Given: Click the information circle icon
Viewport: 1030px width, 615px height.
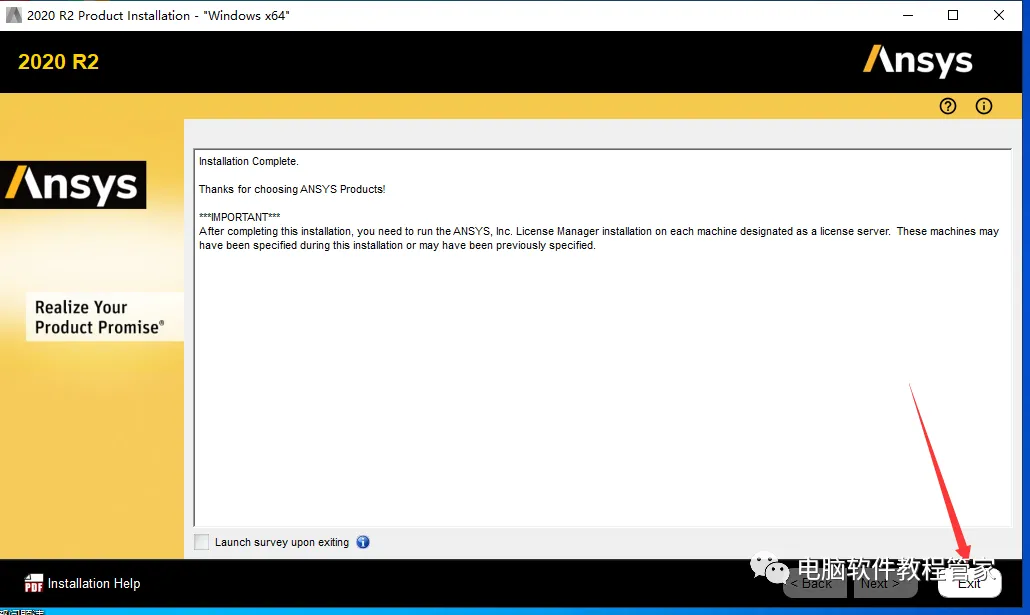Looking at the screenshot, I should tap(983, 106).
